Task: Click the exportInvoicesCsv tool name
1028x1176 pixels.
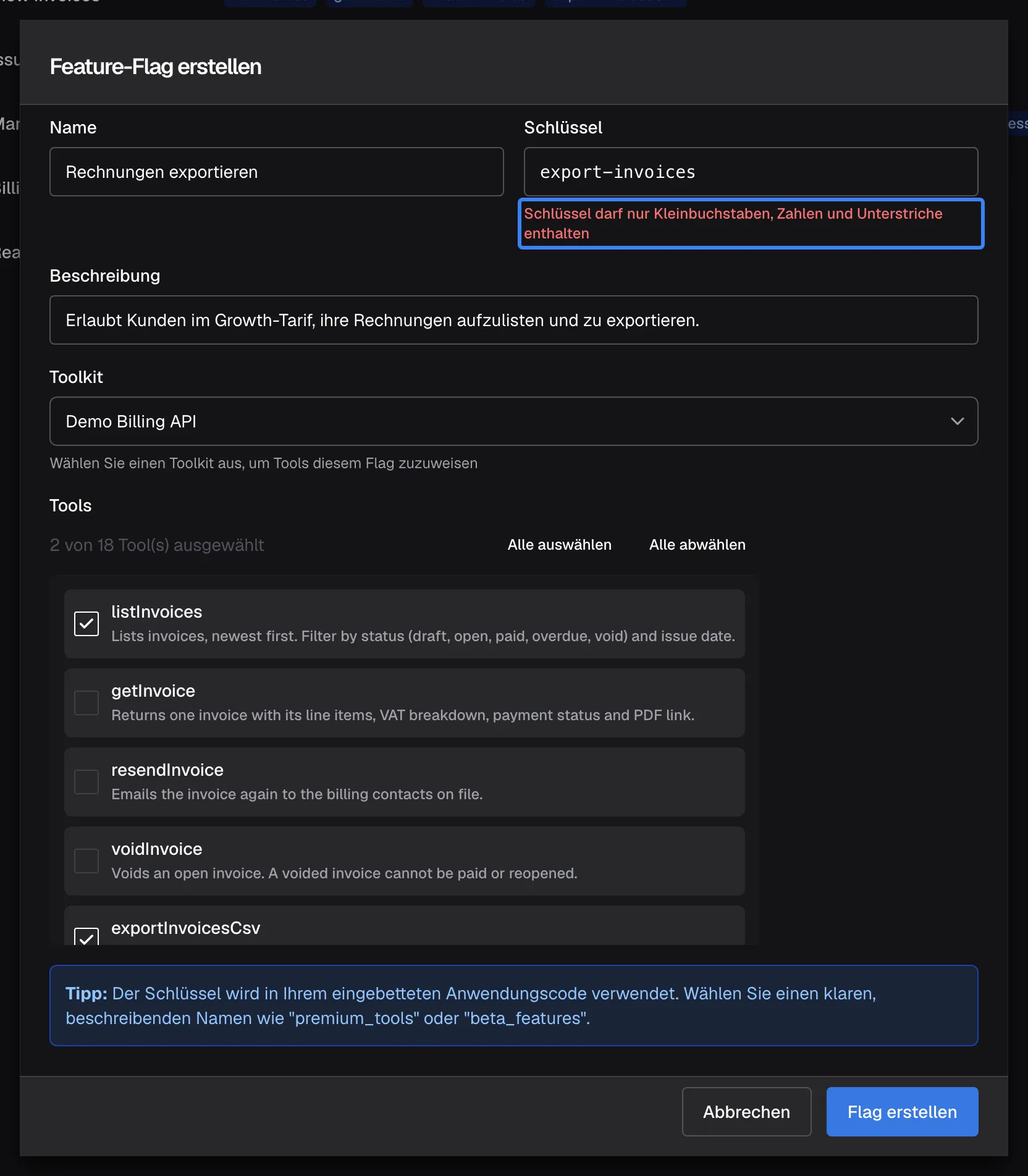Action: 186,928
